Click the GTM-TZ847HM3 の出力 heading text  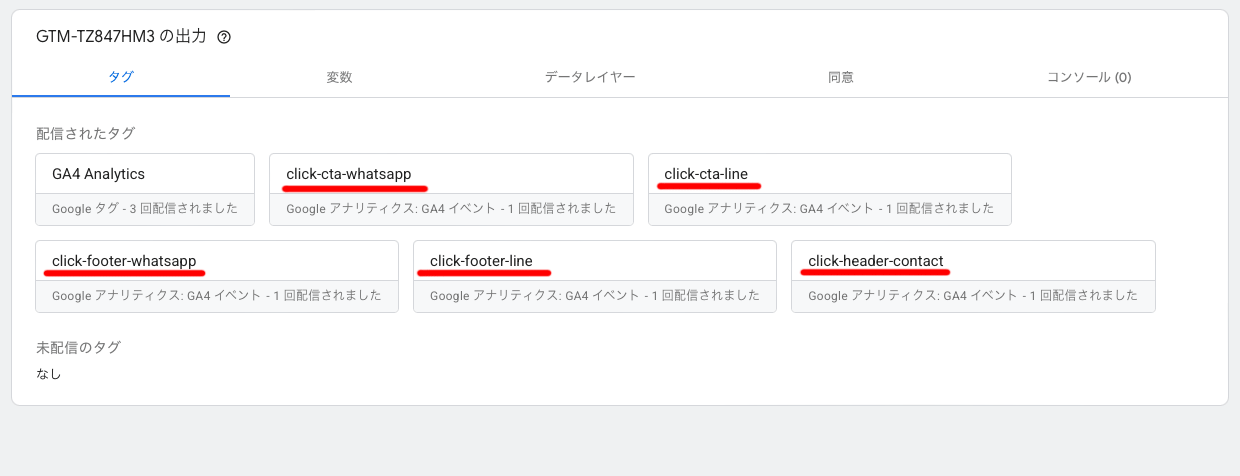coord(121,37)
